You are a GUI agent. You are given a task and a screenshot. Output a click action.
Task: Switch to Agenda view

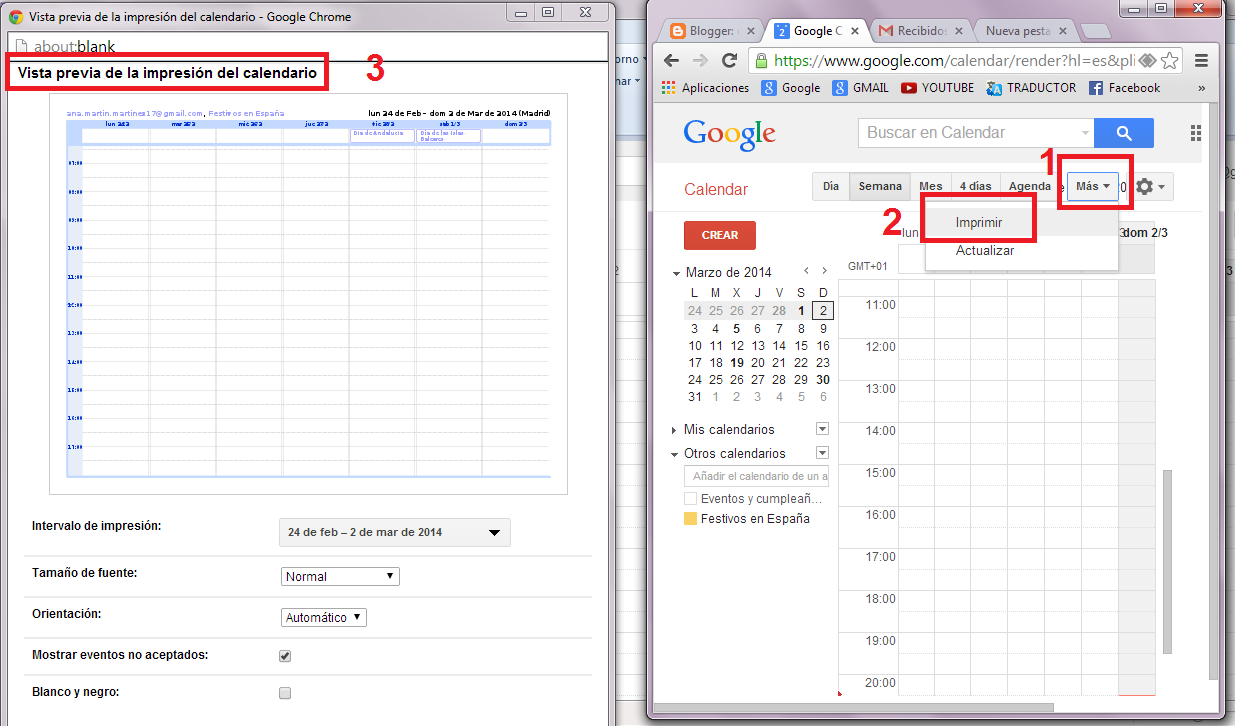tap(1030, 187)
